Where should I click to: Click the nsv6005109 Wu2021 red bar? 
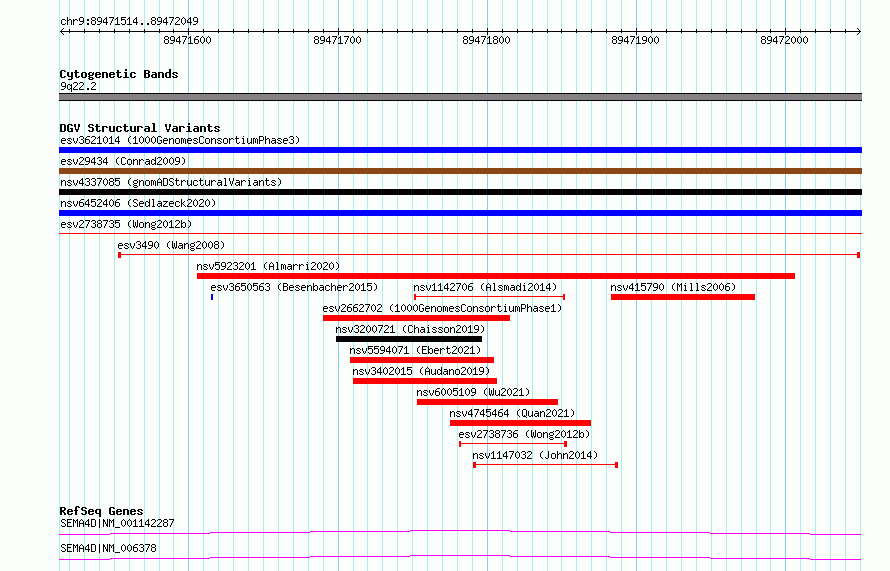[487, 402]
